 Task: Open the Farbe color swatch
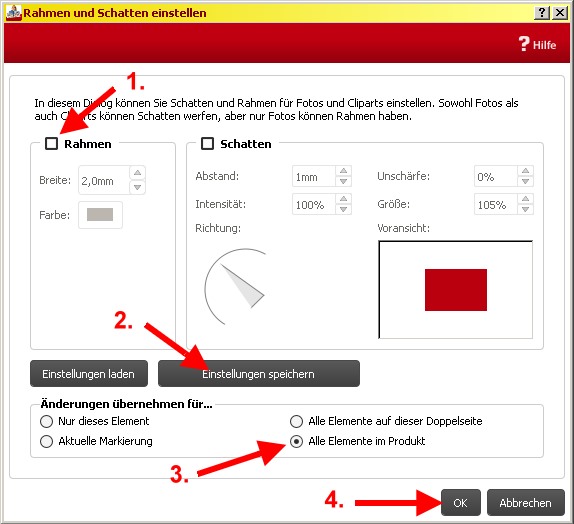coord(100,215)
